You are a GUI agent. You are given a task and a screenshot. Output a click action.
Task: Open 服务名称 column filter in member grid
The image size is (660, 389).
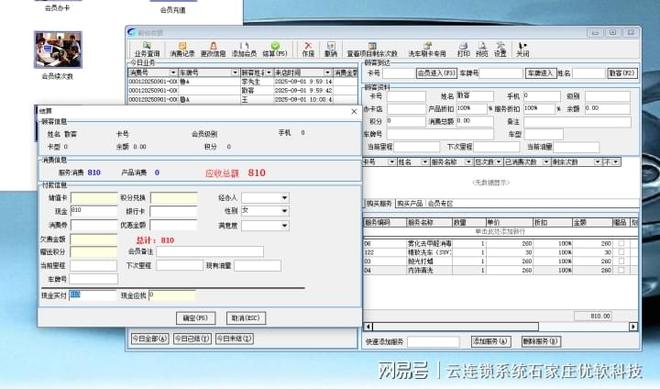click(x=468, y=162)
